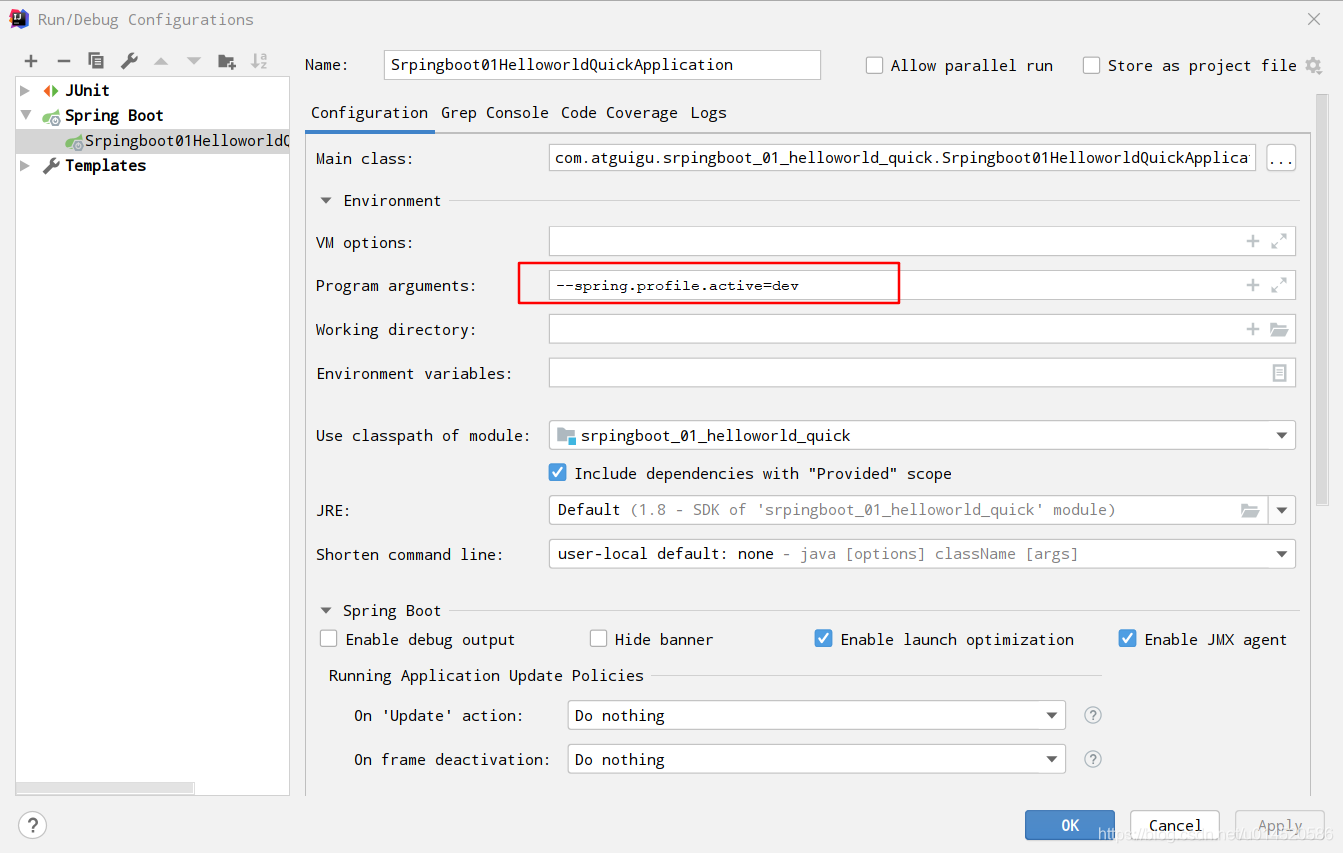The image size is (1343, 853).
Task: Switch to Code Coverage tab
Action: (x=619, y=113)
